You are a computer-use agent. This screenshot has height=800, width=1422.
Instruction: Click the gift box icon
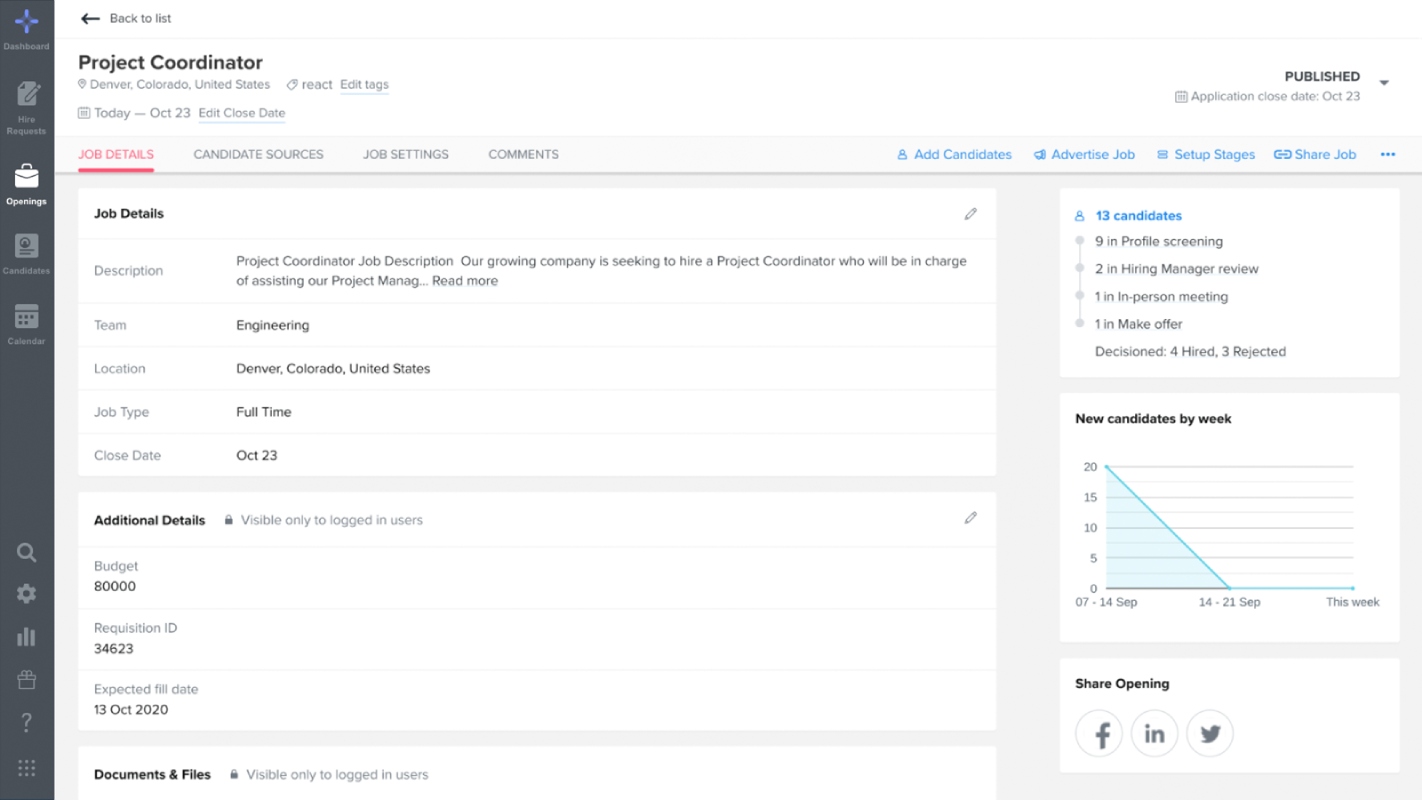[27, 680]
